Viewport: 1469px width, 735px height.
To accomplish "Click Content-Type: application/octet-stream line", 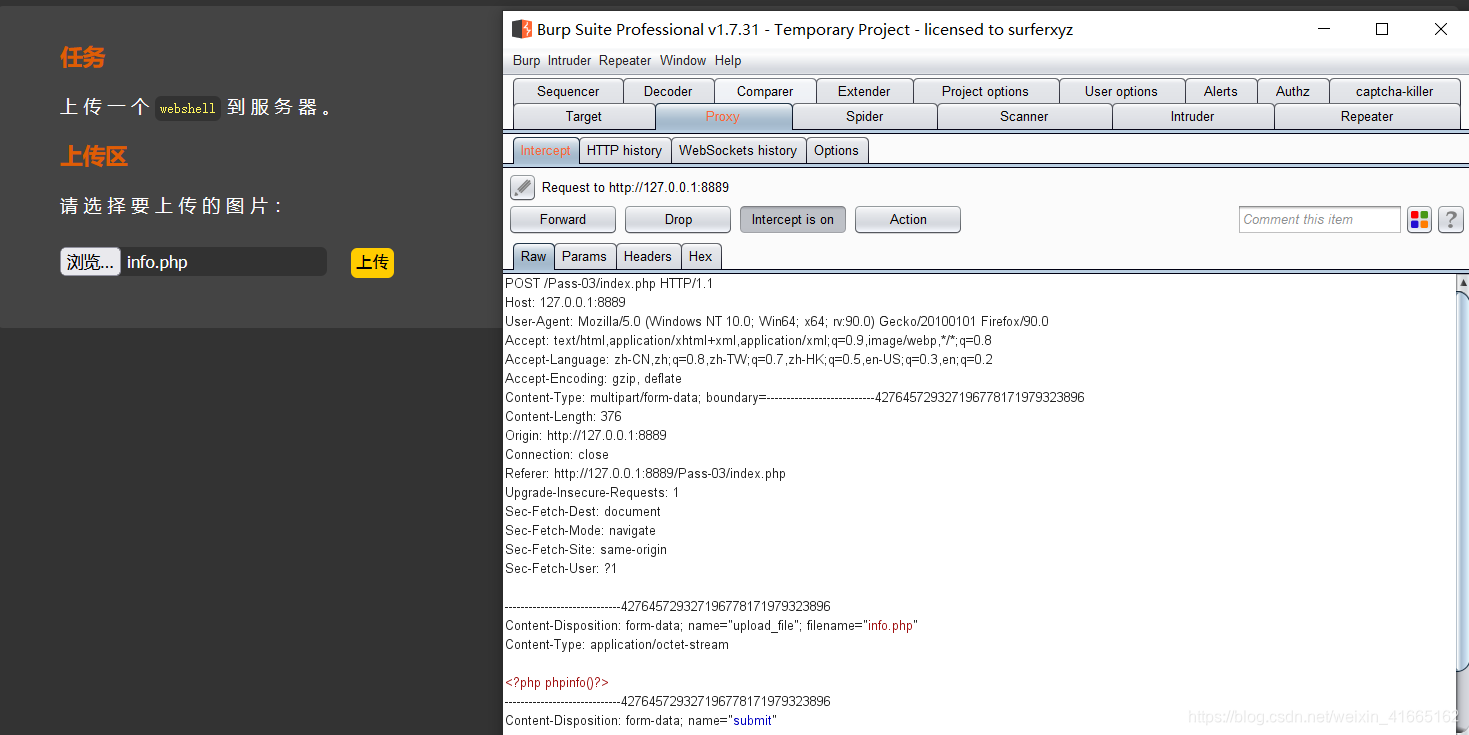I will click(617, 645).
